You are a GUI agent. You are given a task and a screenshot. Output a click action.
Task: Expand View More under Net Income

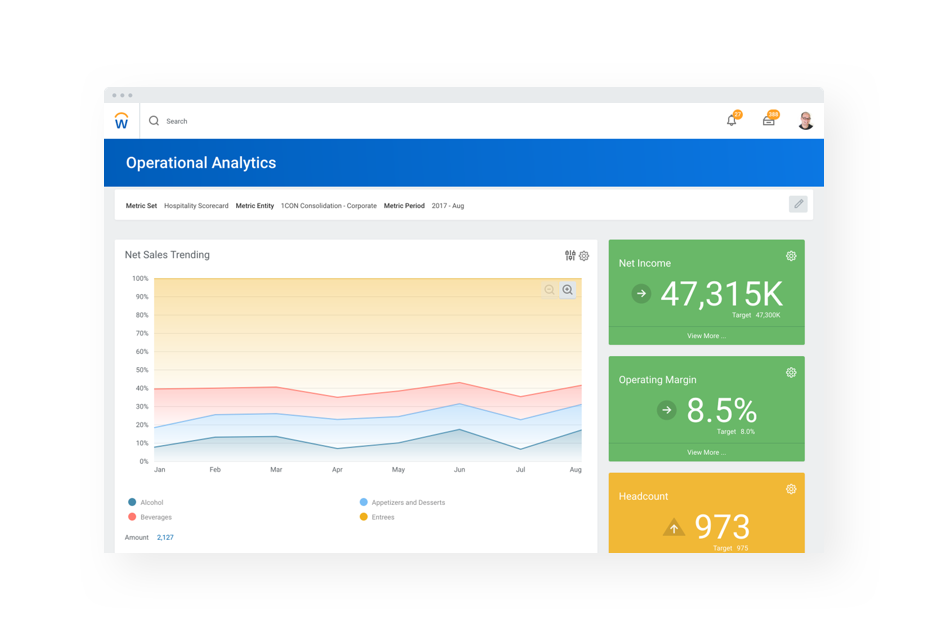[706, 336]
